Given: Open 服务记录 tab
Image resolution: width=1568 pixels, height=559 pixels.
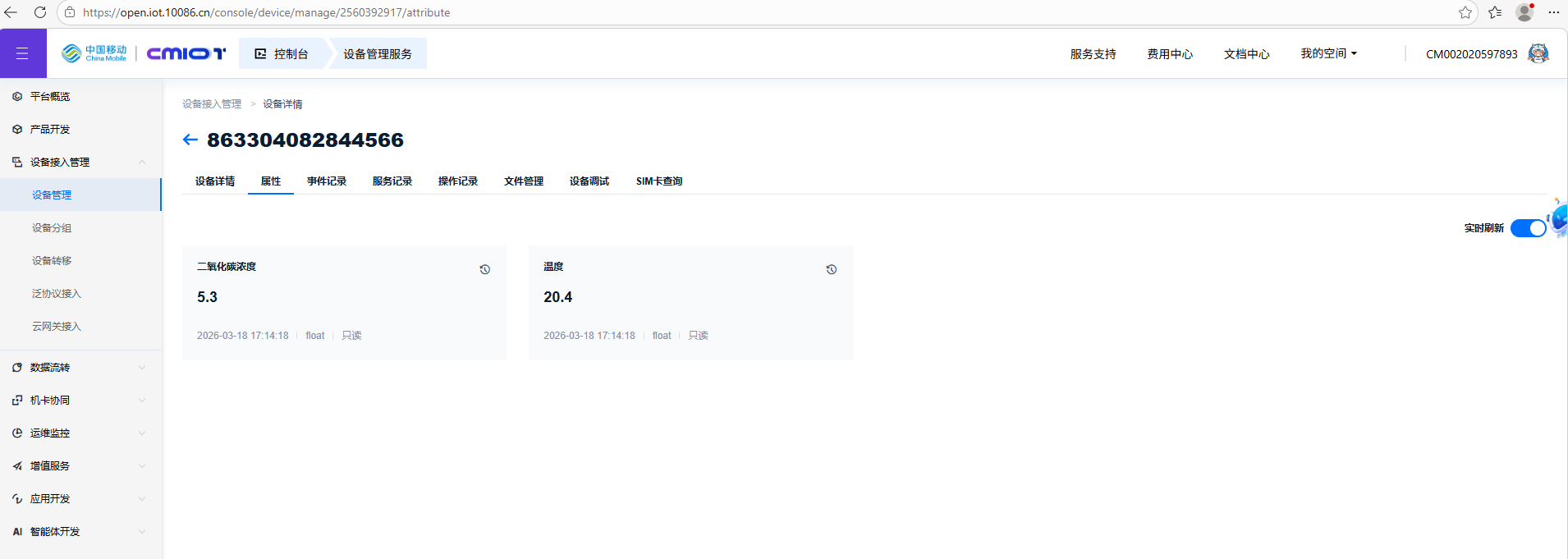Looking at the screenshot, I should tap(392, 181).
